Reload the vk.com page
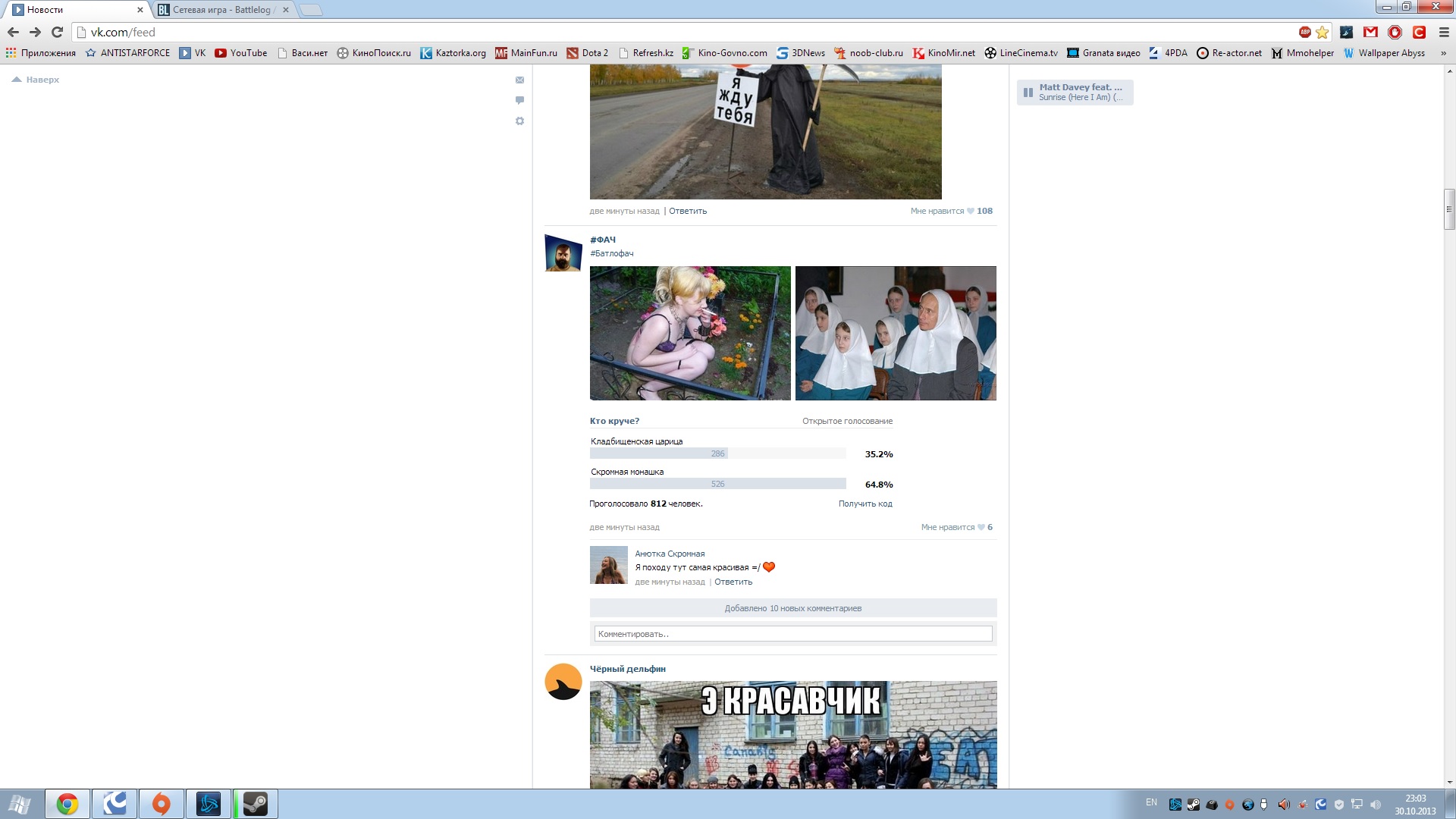 click(57, 32)
